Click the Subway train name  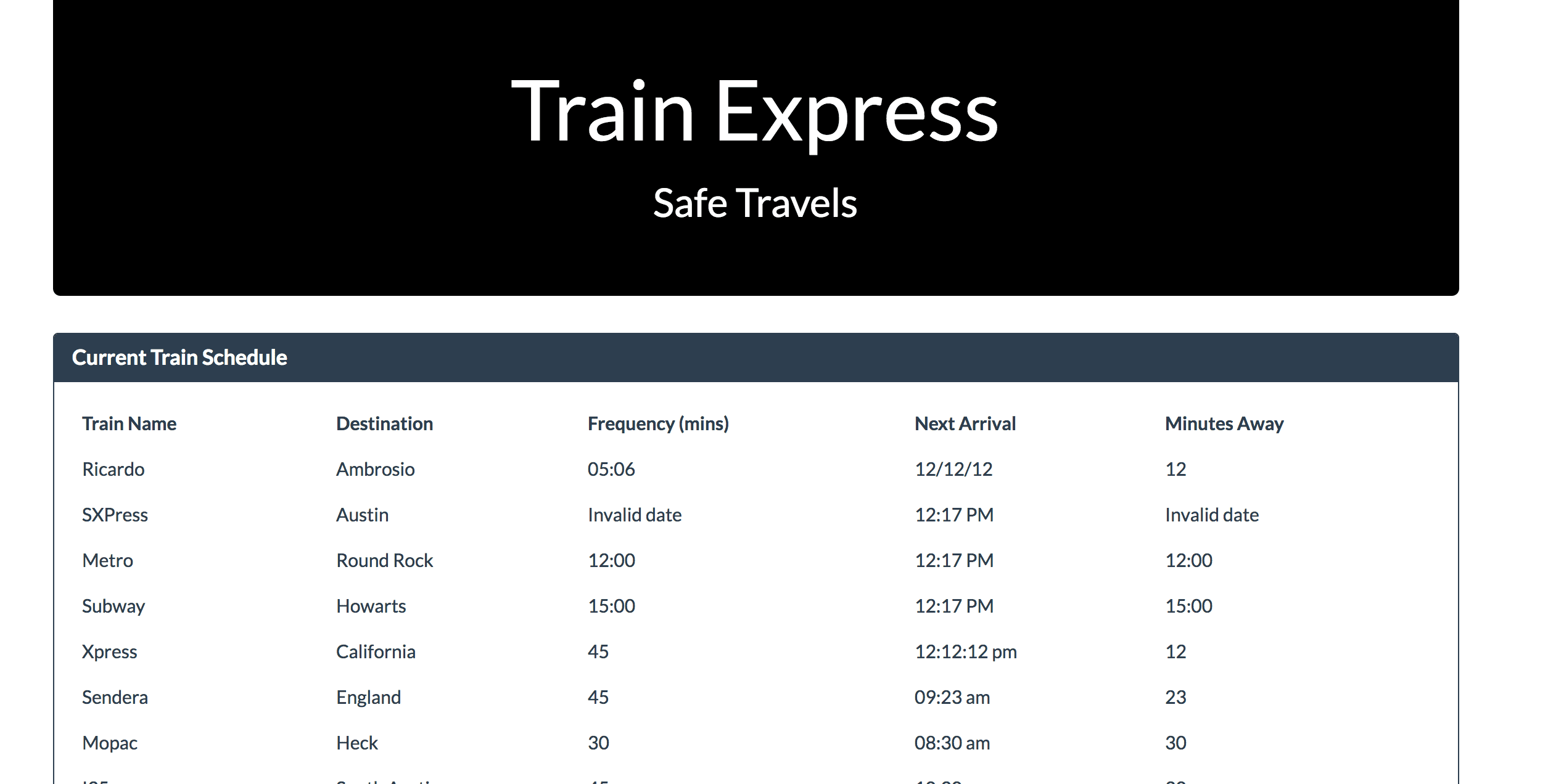(113, 606)
